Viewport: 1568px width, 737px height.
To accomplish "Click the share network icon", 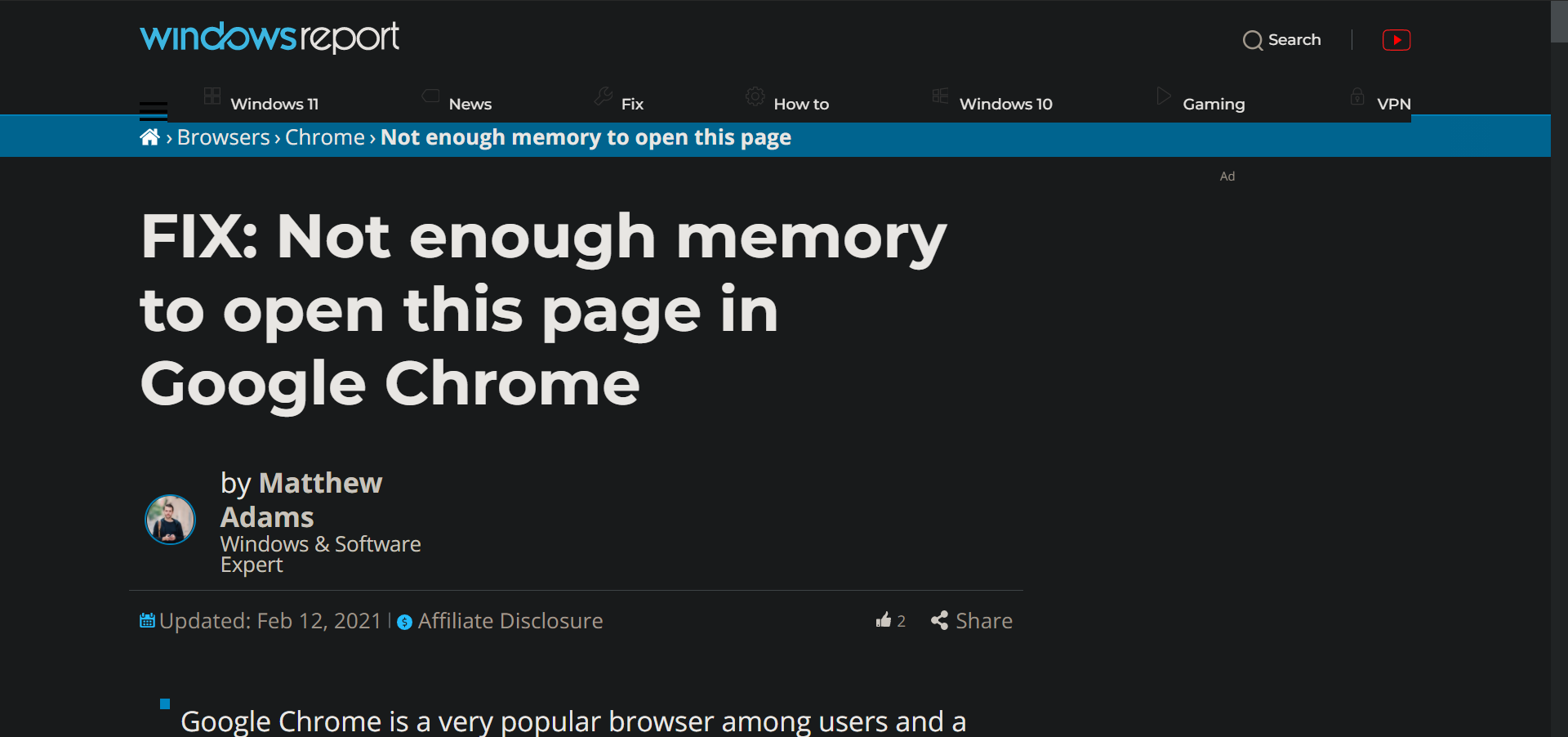I will [940, 621].
